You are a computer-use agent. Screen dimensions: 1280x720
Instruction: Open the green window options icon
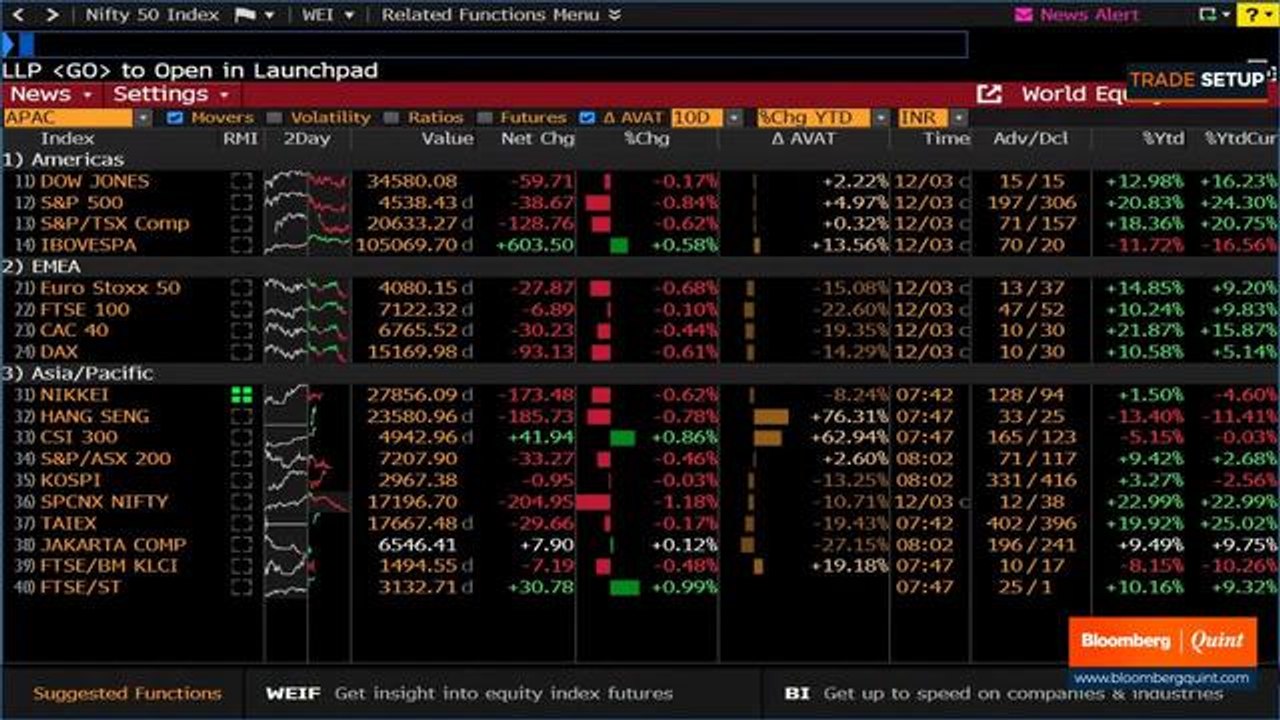pyautogui.click(x=1209, y=15)
